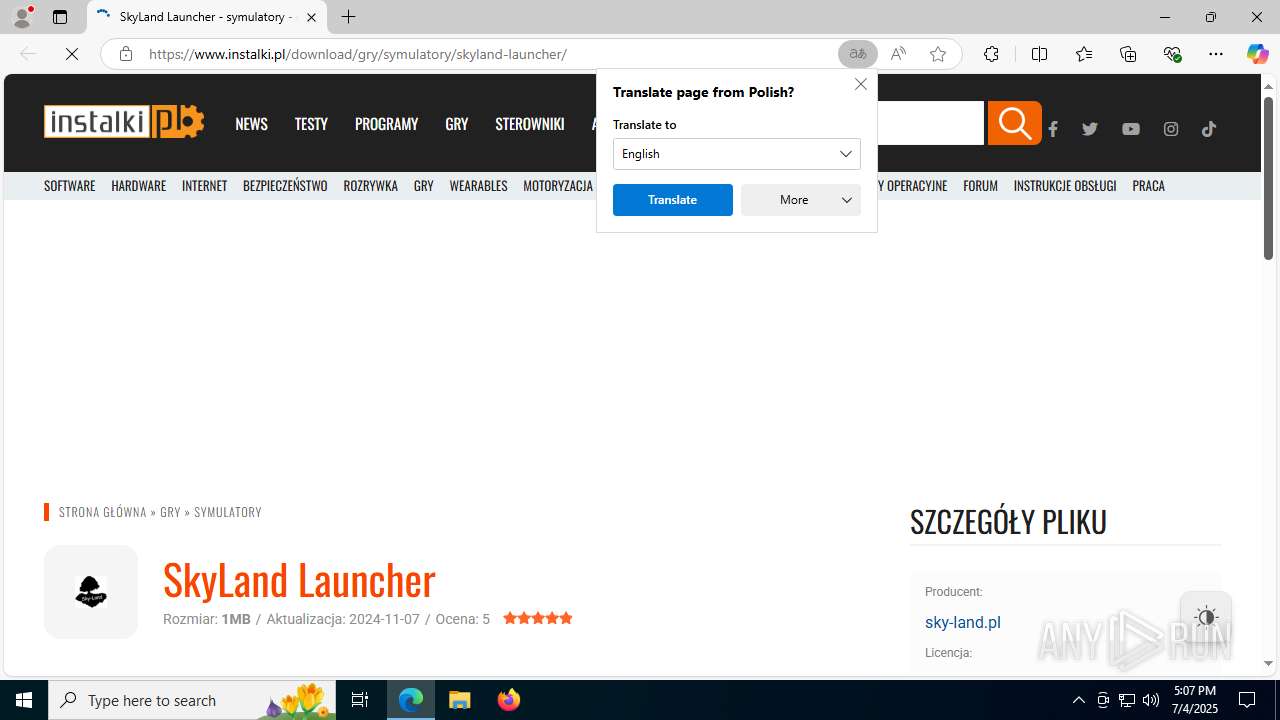The height and width of the screenshot is (720, 1280).
Task: Click the translate icon in address bar
Action: [858, 54]
